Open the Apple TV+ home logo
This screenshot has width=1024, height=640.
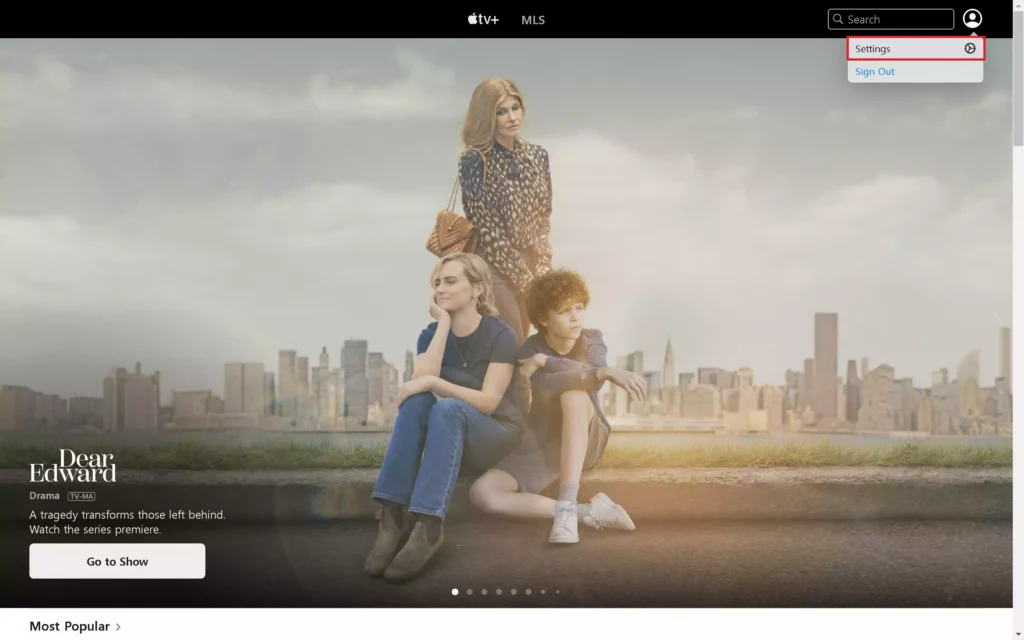tap(483, 20)
